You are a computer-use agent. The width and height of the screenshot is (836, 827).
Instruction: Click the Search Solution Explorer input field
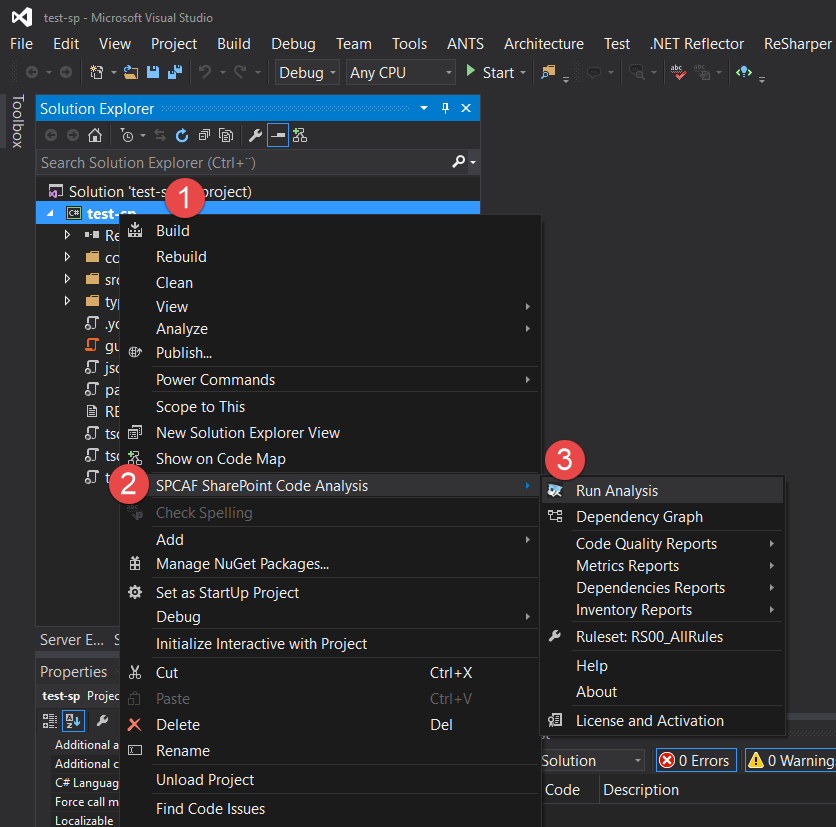(244, 162)
